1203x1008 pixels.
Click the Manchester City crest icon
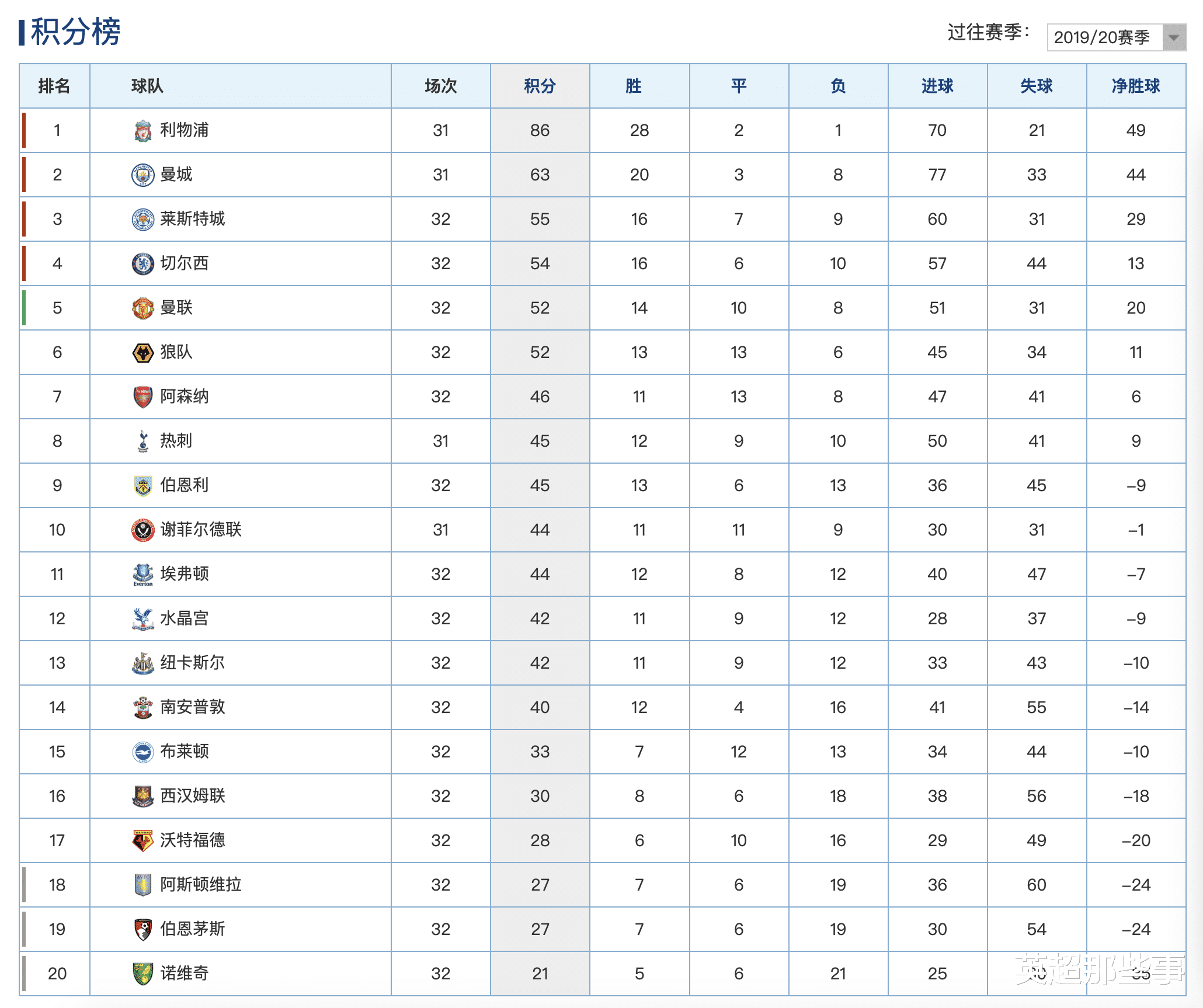[x=142, y=175]
